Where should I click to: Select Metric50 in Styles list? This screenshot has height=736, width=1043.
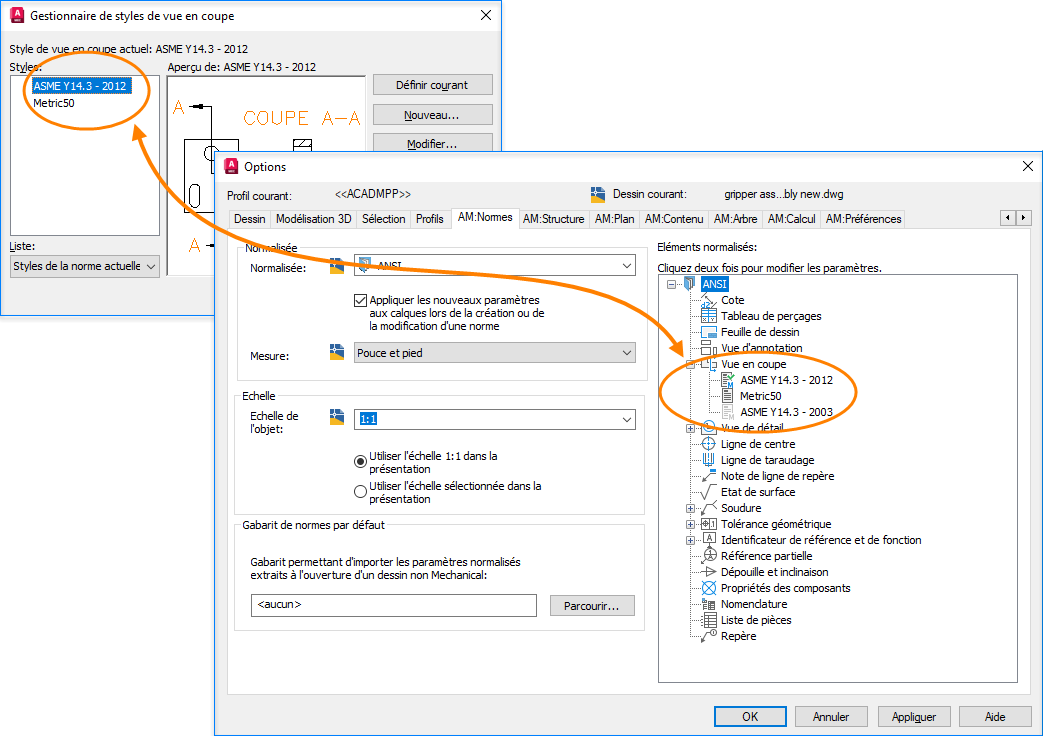pyautogui.click(x=54, y=103)
